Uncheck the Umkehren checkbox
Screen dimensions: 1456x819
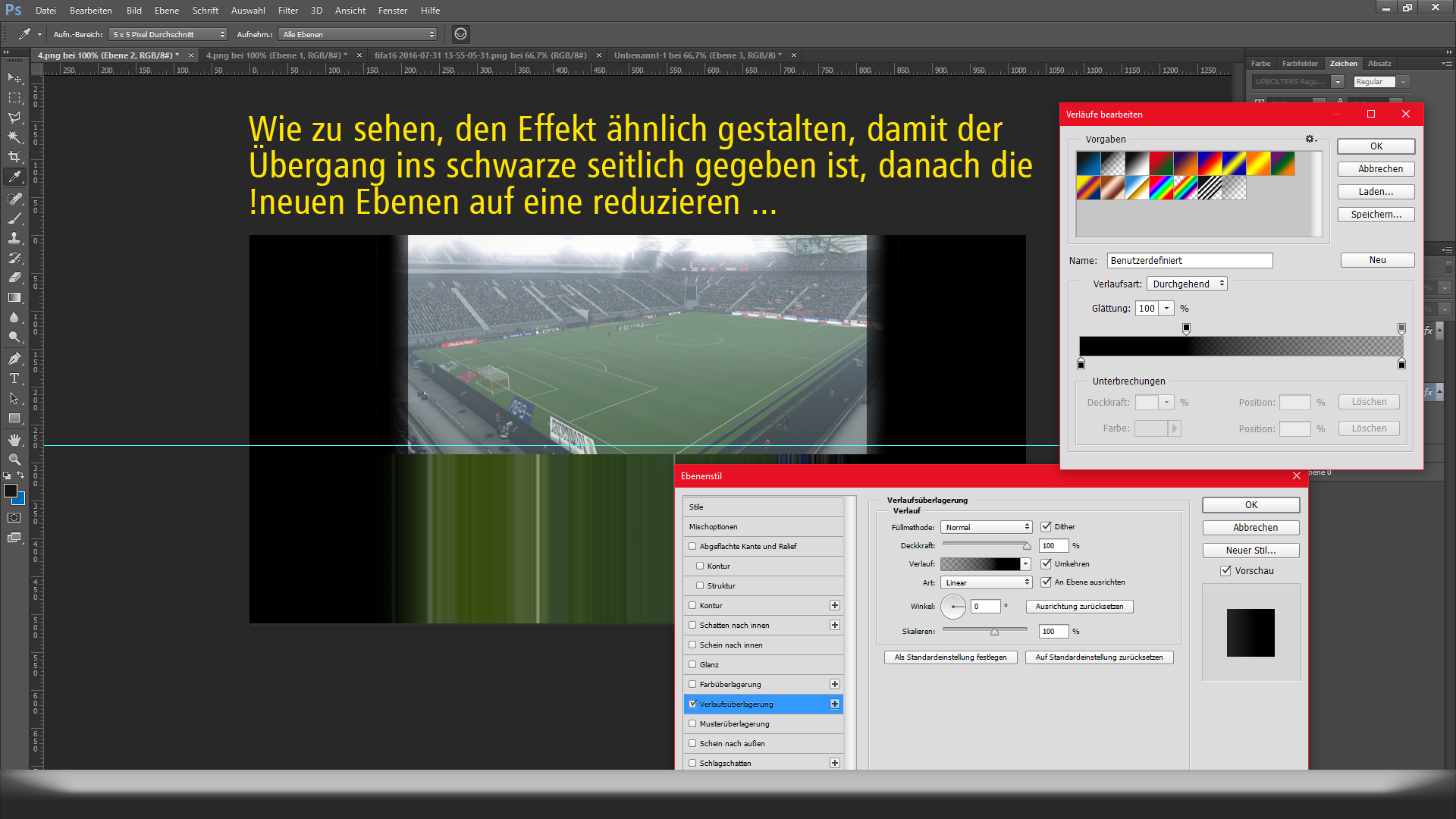(x=1046, y=564)
